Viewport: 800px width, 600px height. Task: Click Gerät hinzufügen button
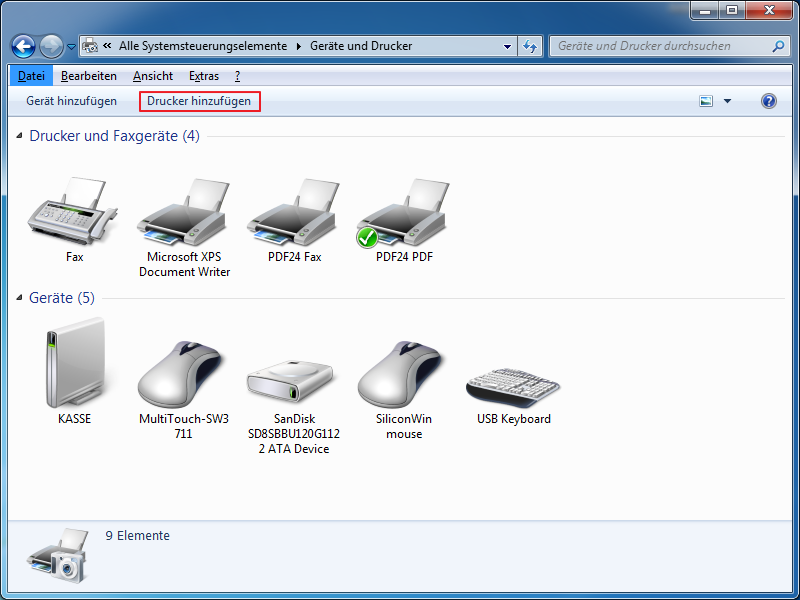(x=71, y=101)
